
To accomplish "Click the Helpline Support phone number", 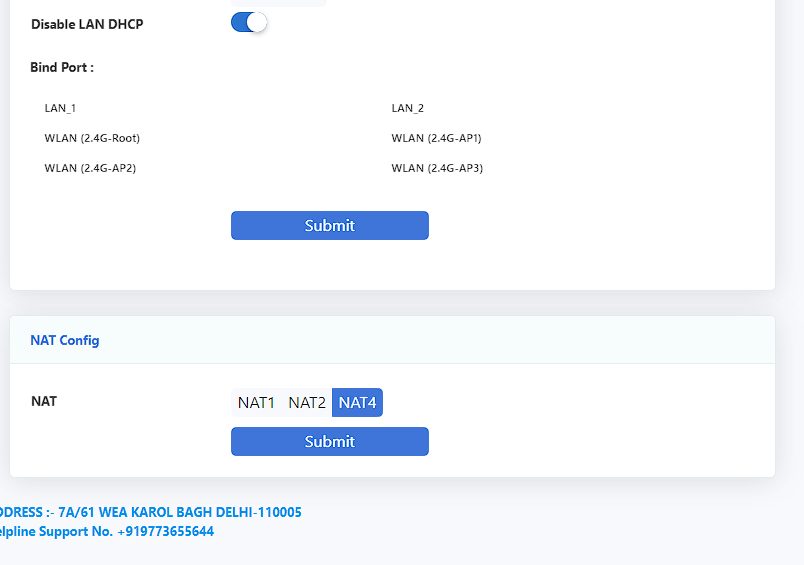I will (x=166, y=531).
